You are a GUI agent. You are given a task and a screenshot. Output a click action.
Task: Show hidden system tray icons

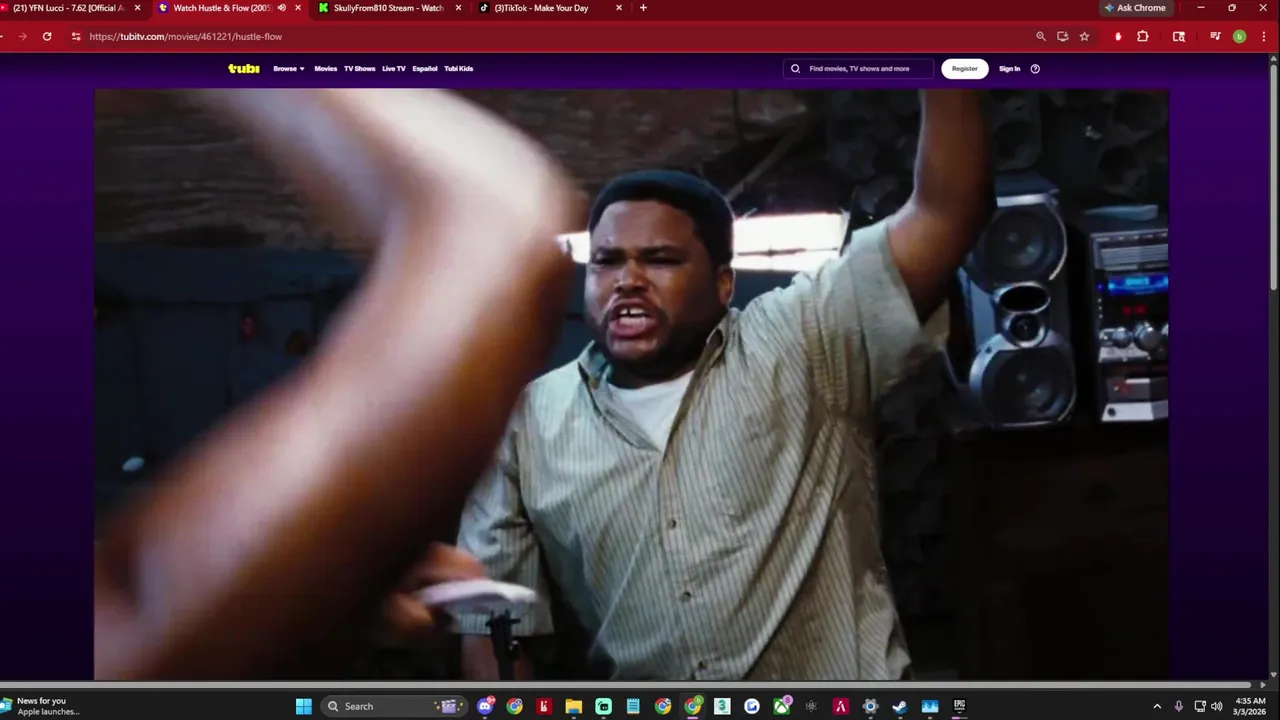[x=1157, y=706]
